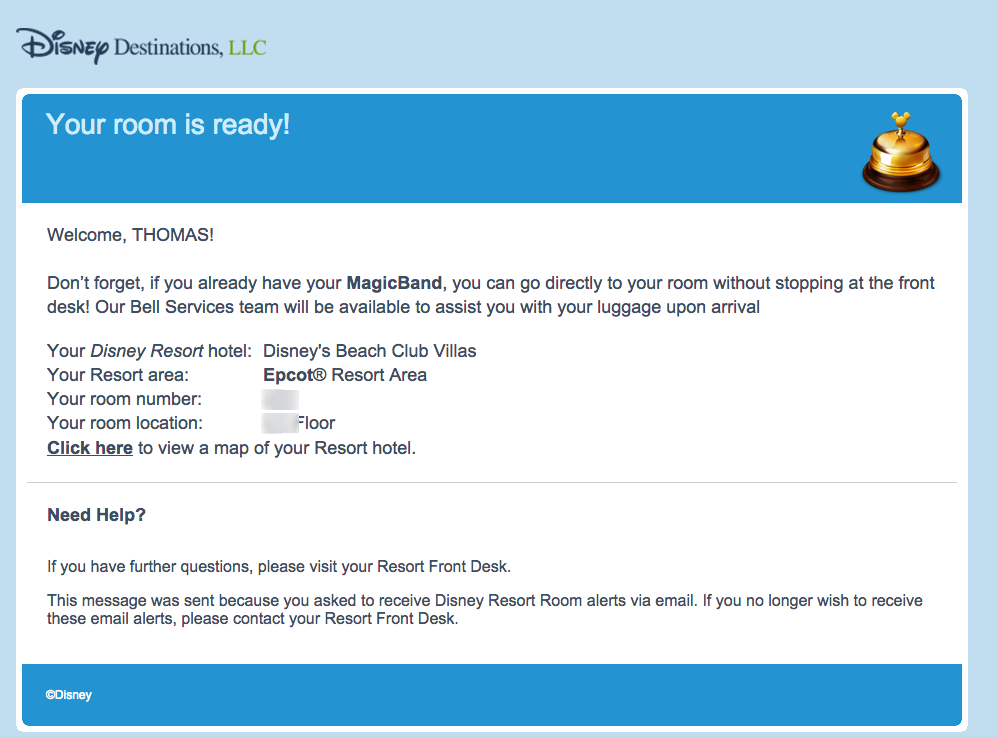Click the email alerts notice paragraph
The width and height of the screenshot is (998, 737).
tap(485, 609)
